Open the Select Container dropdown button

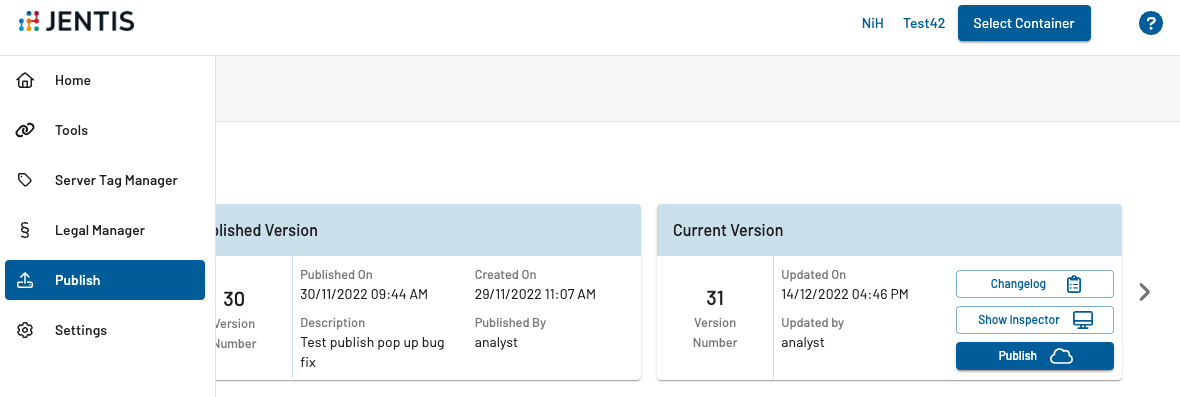coord(1023,23)
